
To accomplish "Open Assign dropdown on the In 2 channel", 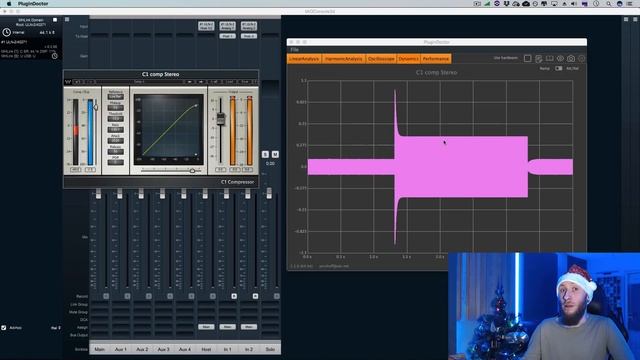I will pyautogui.click(x=249, y=327).
